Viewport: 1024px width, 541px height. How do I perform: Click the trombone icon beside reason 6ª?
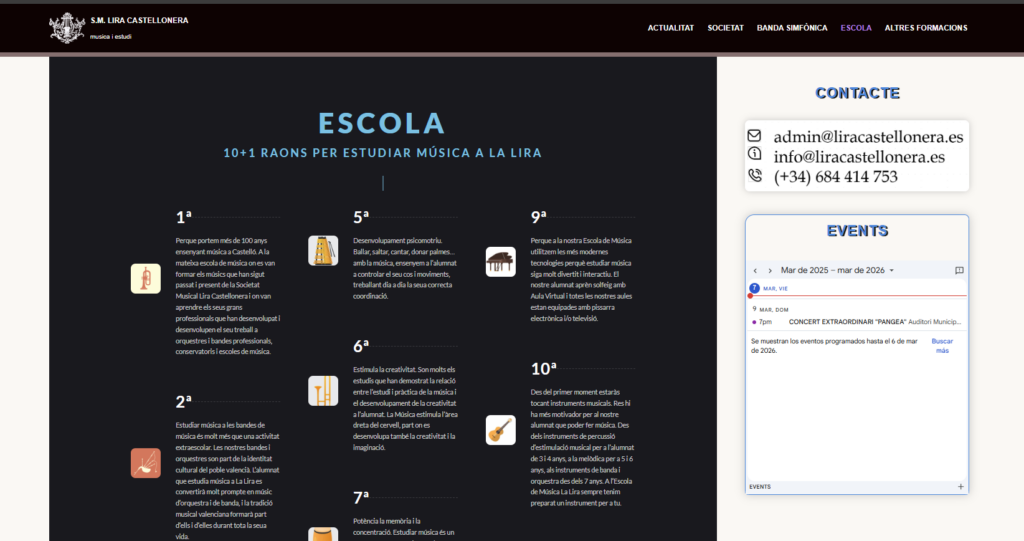click(x=323, y=391)
